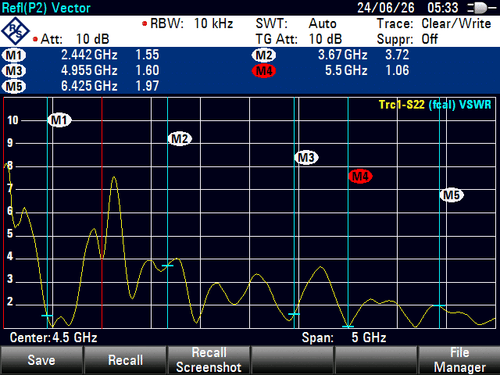The image size is (500, 375).
Task: Click the y-axis label 5
Action: [10, 234]
